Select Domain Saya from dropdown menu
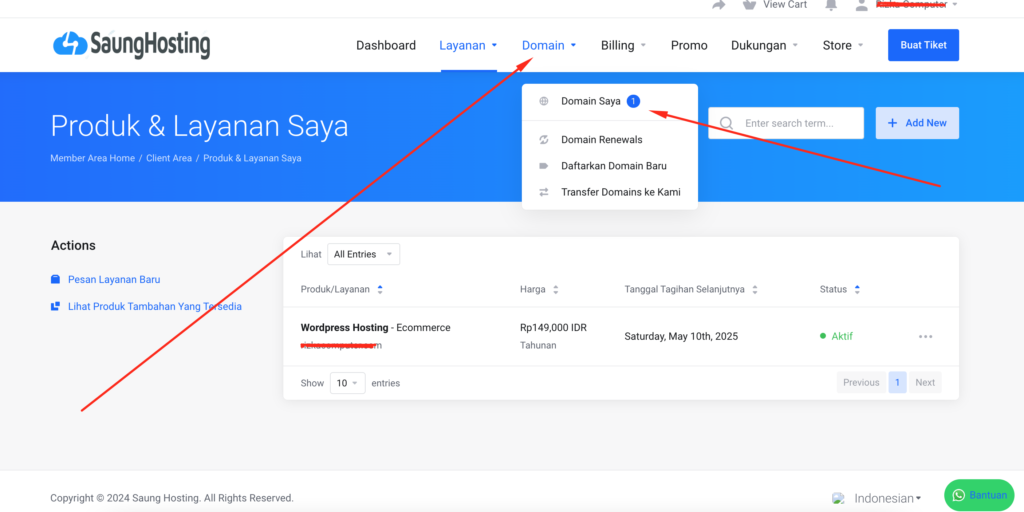 pyautogui.click(x=590, y=101)
